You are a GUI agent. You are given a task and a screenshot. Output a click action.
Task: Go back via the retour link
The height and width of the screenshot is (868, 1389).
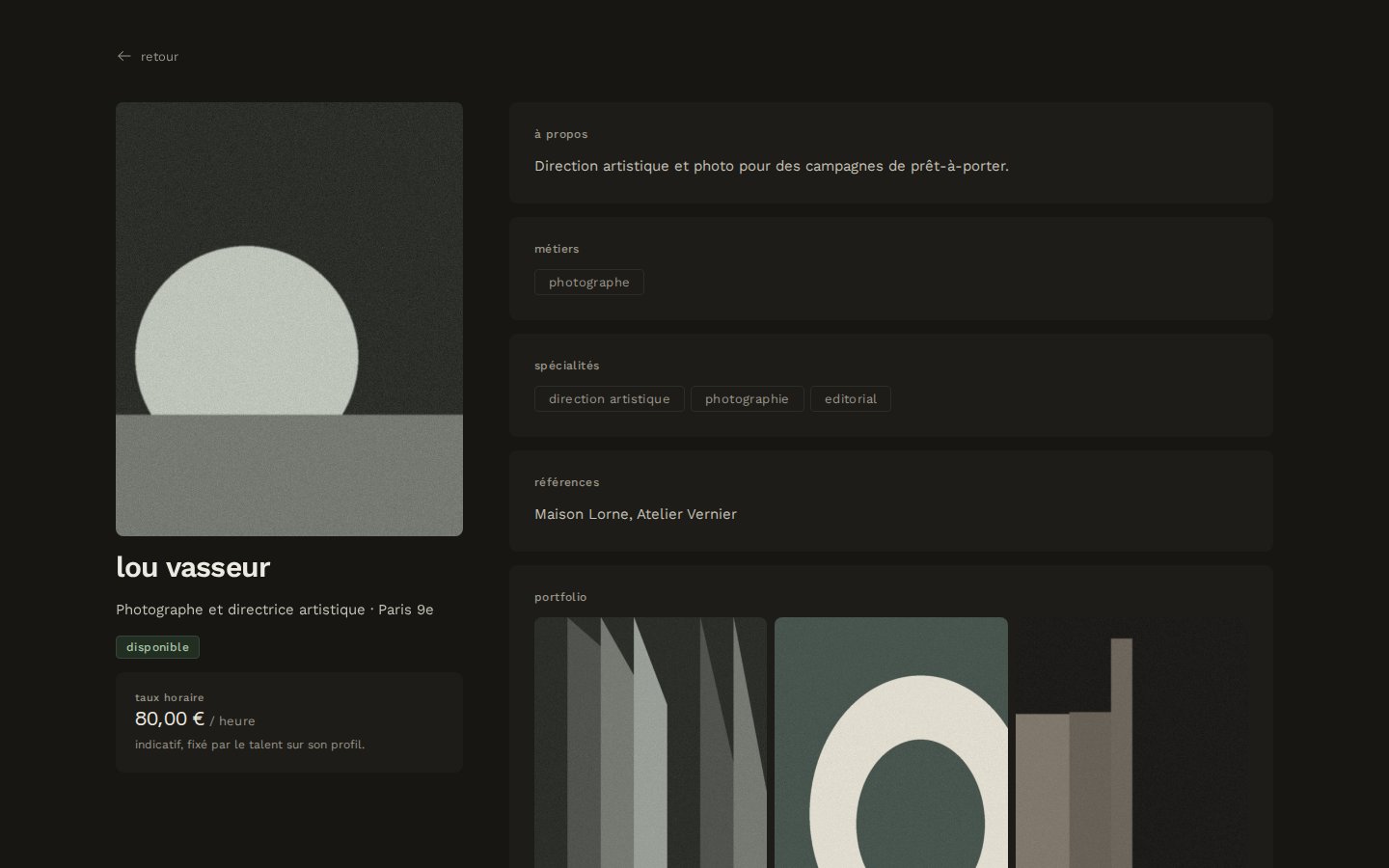pos(148,56)
